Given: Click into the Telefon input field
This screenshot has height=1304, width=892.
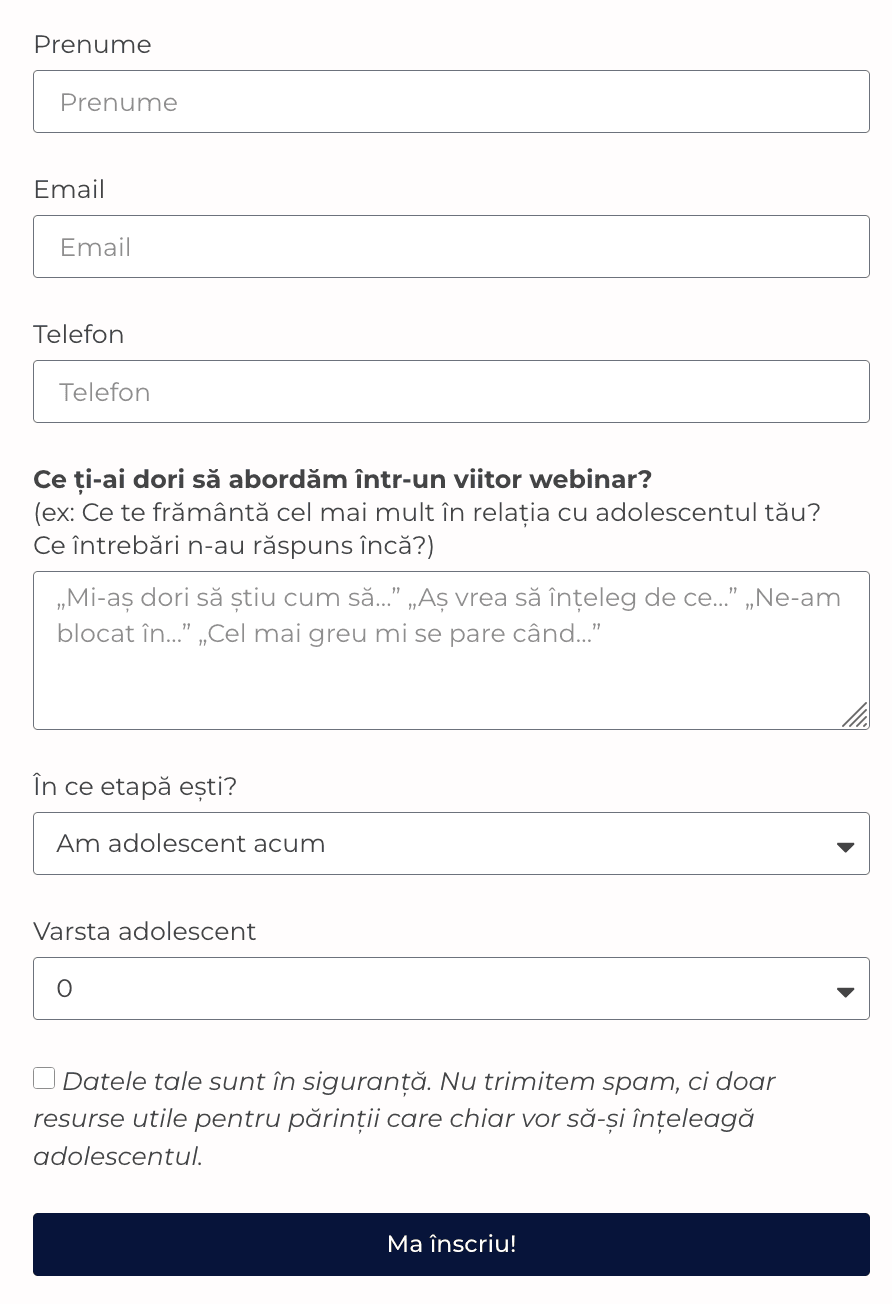Looking at the screenshot, I should [451, 392].
